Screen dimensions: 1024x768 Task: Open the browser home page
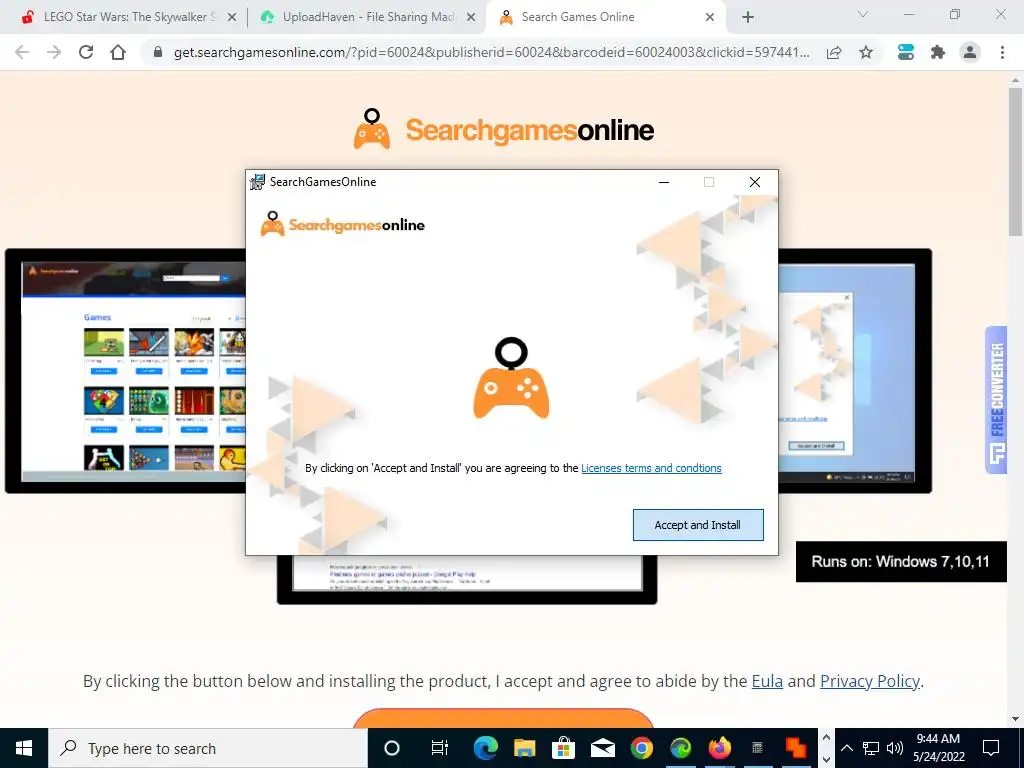coord(118,52)
